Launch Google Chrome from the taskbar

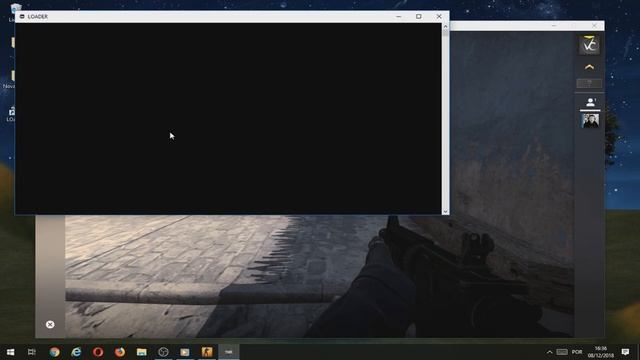pos(54,352)
